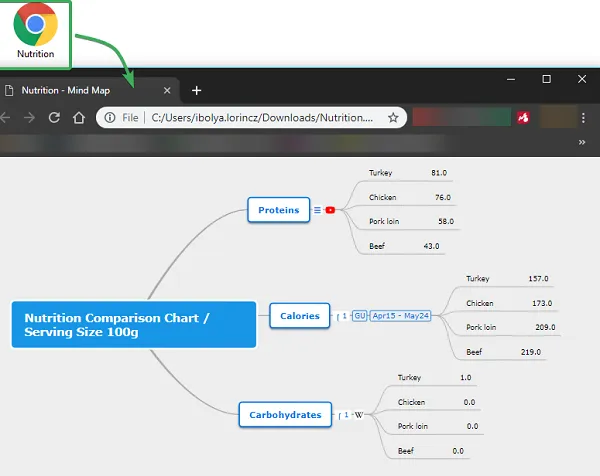Click the browser forward arrow
Viewport: 600px width, 476px height.
[x=27, y=118]
